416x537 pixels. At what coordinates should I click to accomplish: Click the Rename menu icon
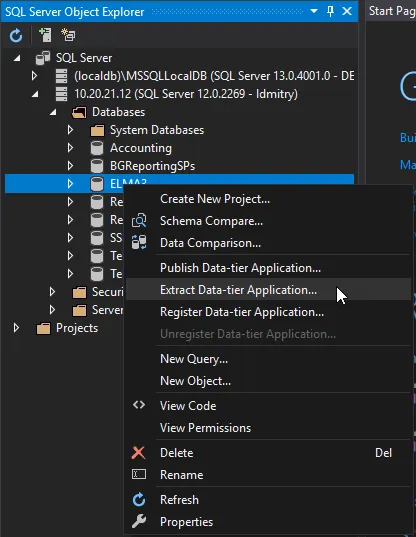pyautogui.click(x=139, y=474)
